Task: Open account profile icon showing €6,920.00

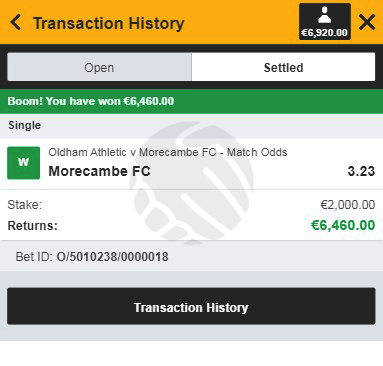Action: pos(325,22)
